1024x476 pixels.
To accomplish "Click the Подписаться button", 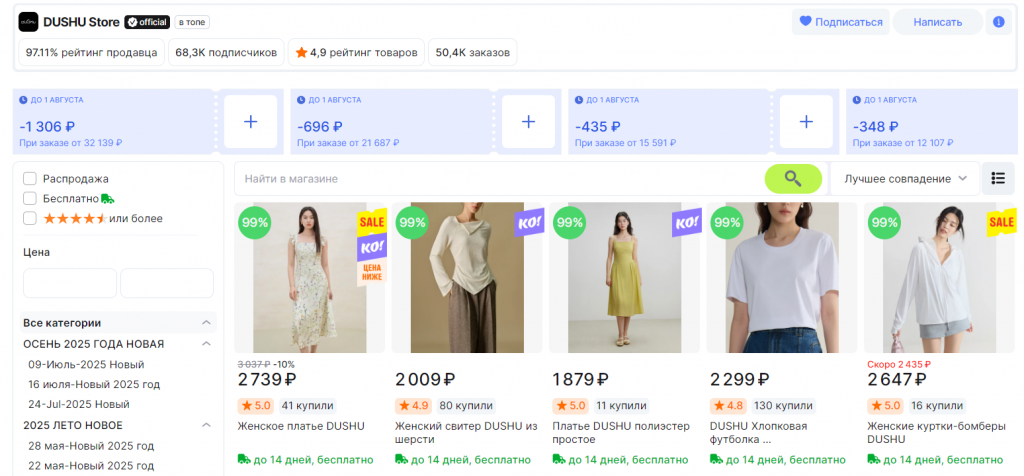I will [x=841, y=22].
